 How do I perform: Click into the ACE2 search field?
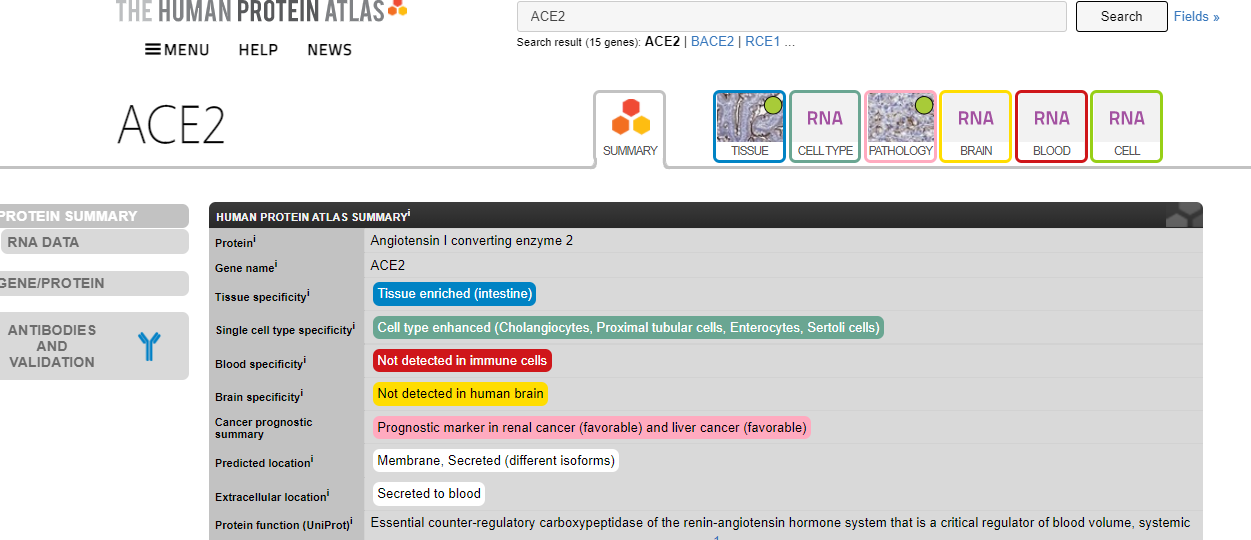coord(791,17)
